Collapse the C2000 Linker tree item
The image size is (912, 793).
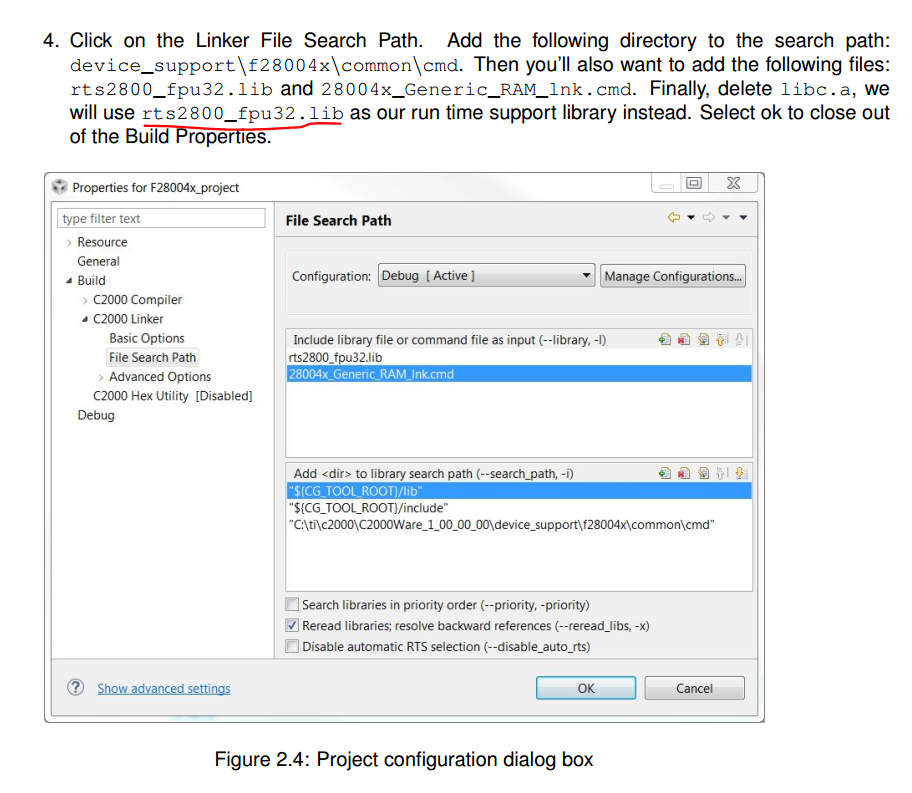click(x=85, y=318)
